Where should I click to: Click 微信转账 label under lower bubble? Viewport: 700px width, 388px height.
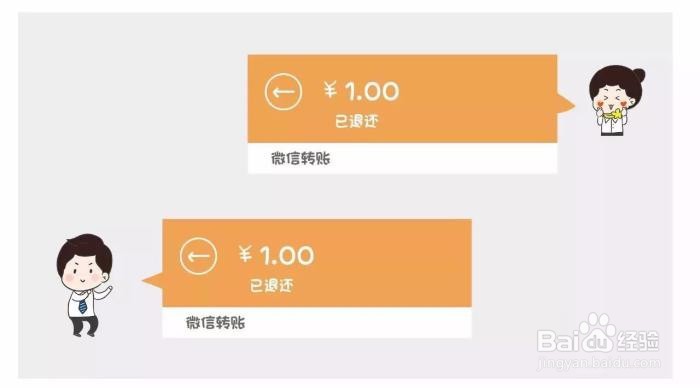coord(215,322)
